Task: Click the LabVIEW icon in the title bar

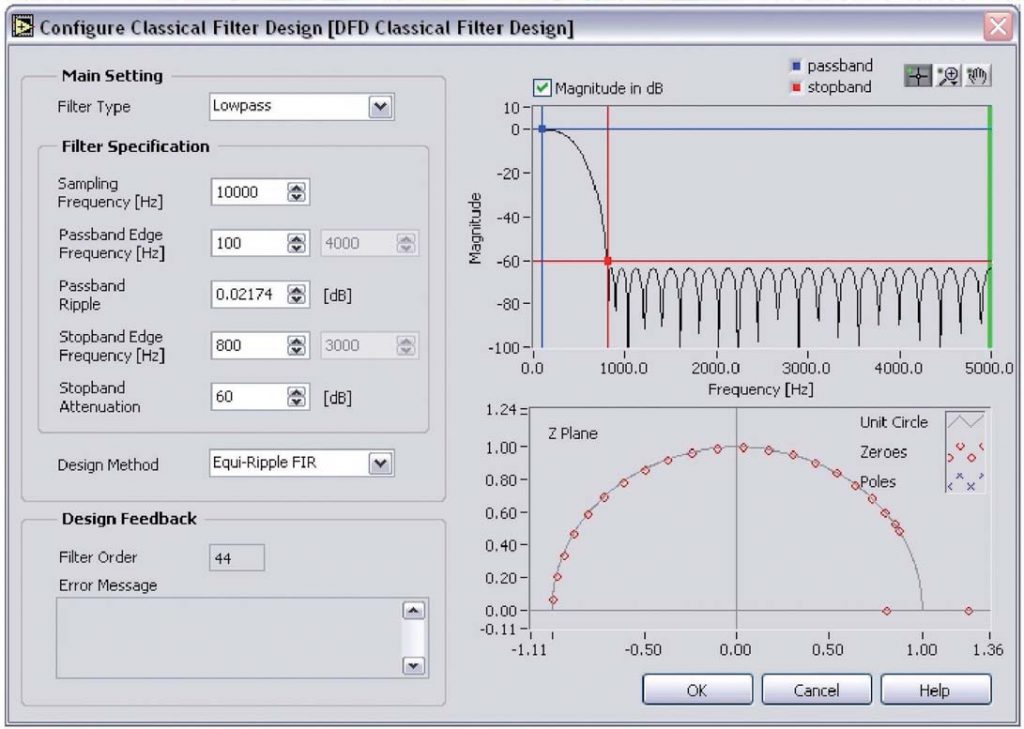Action: pyautogui.click(x=20, y=28)
